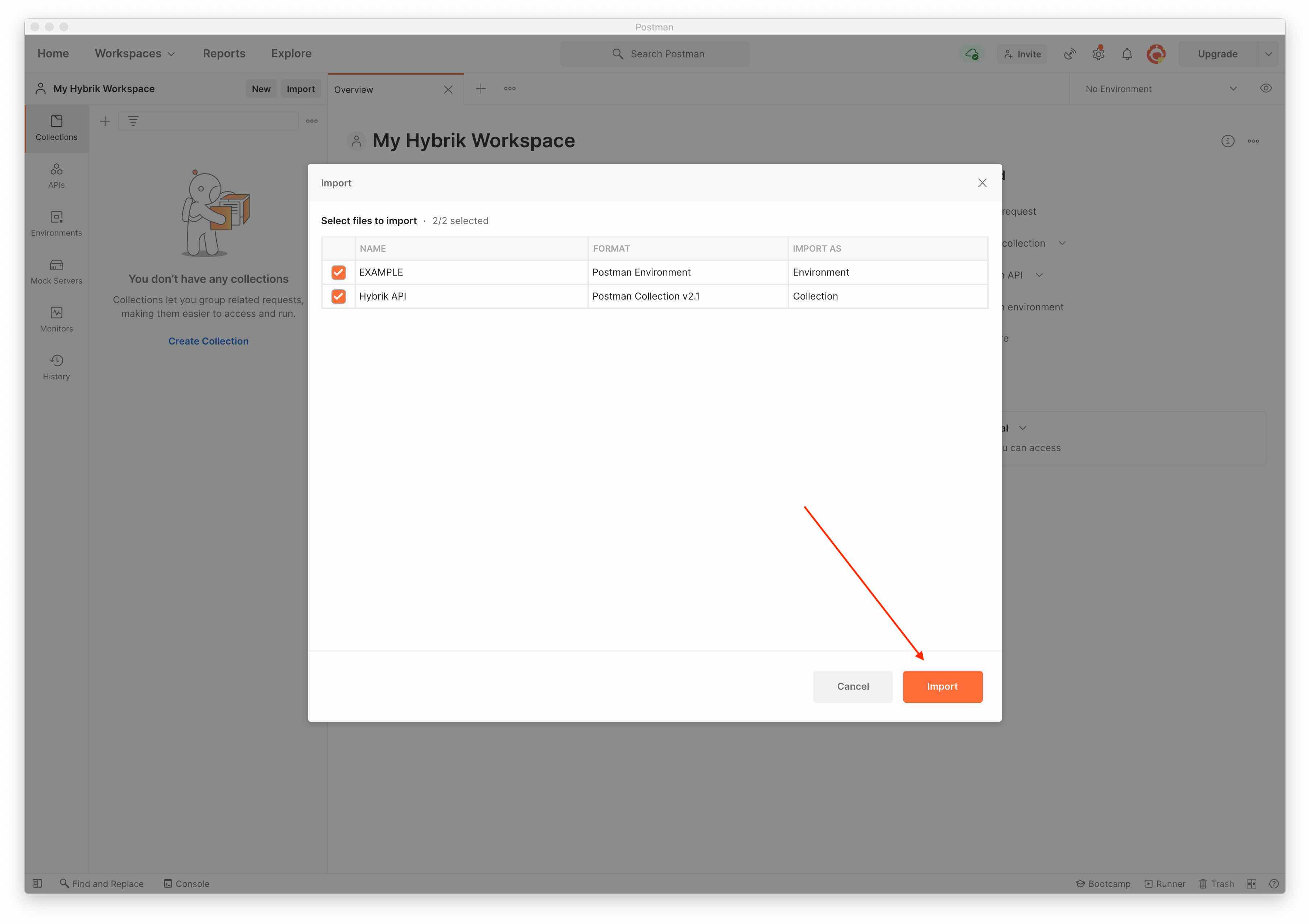Open the Mock Servers sidebar section
This screenshot has width=1310, height=924.
coord(57,272)
